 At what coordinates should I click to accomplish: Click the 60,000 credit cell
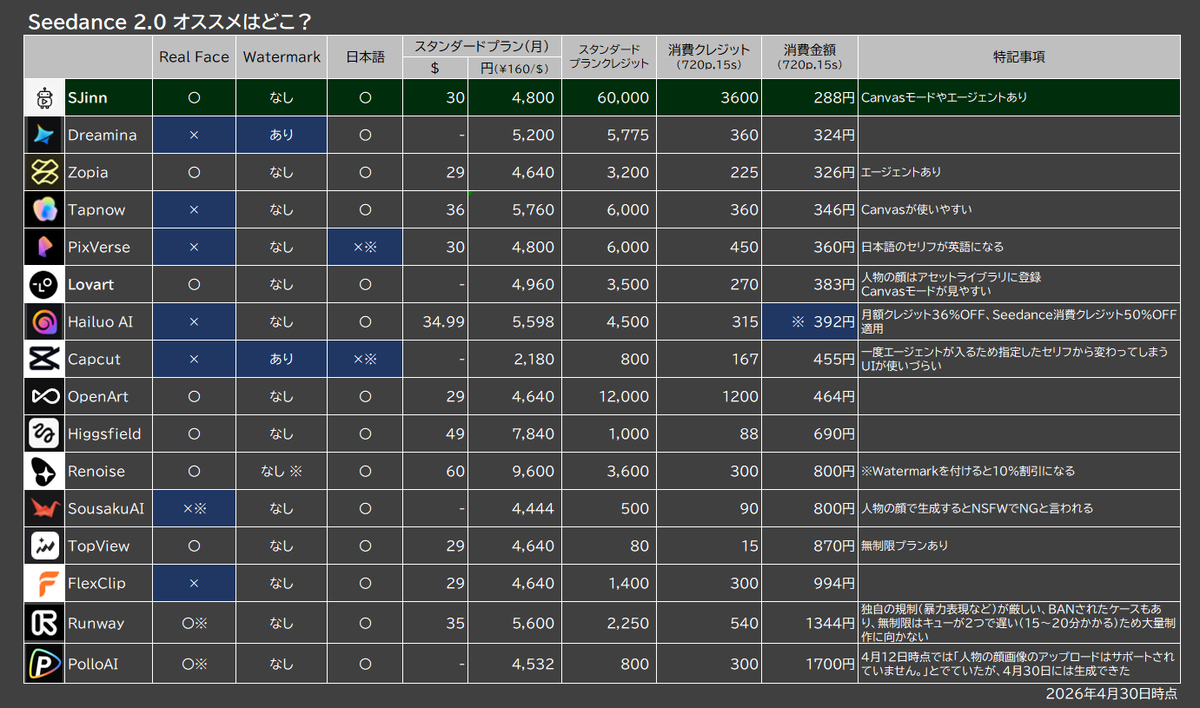click(609, 98)
